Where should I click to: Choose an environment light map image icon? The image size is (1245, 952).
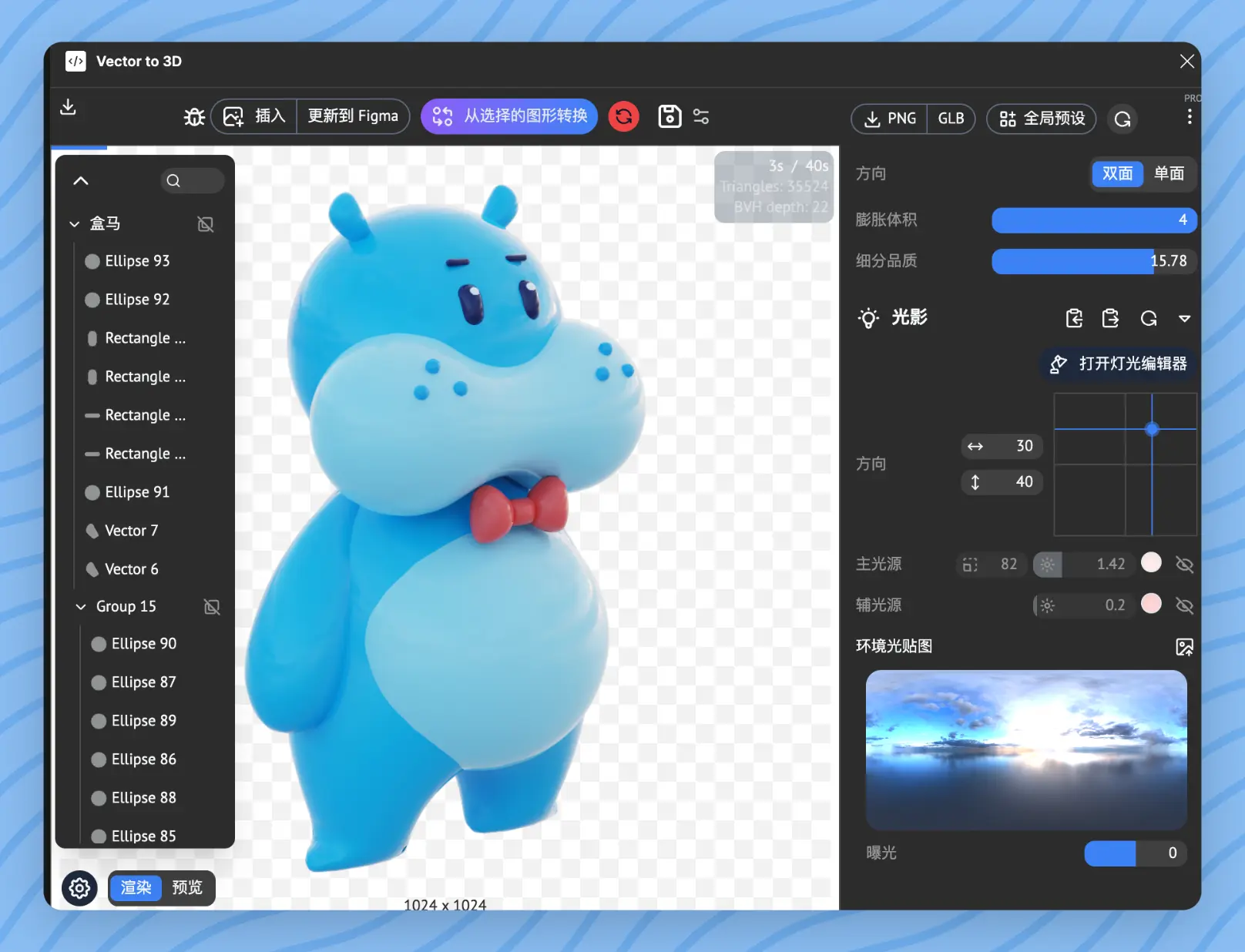[1184, 647]
